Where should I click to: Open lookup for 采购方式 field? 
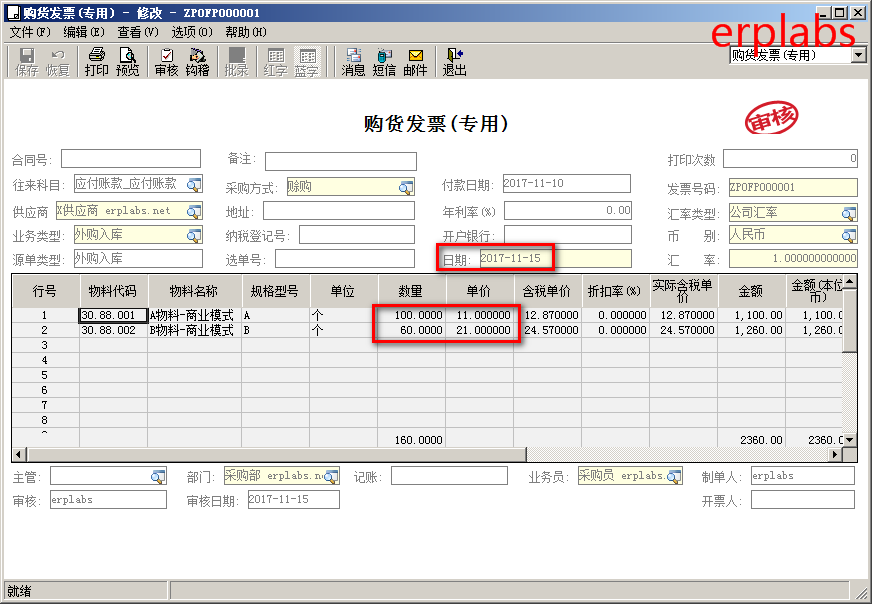tap(407, 187)
